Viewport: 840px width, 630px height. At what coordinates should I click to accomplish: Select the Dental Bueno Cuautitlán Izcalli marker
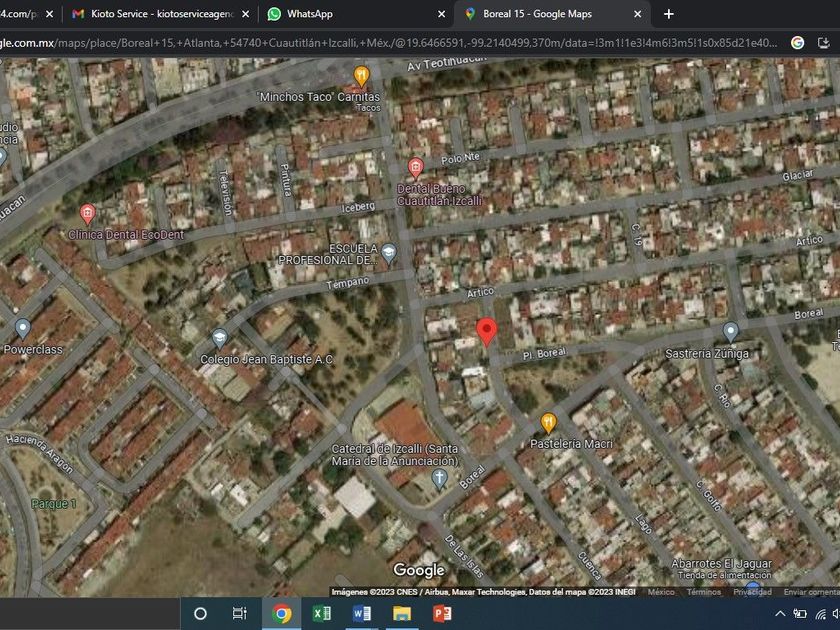coord(415,168)
